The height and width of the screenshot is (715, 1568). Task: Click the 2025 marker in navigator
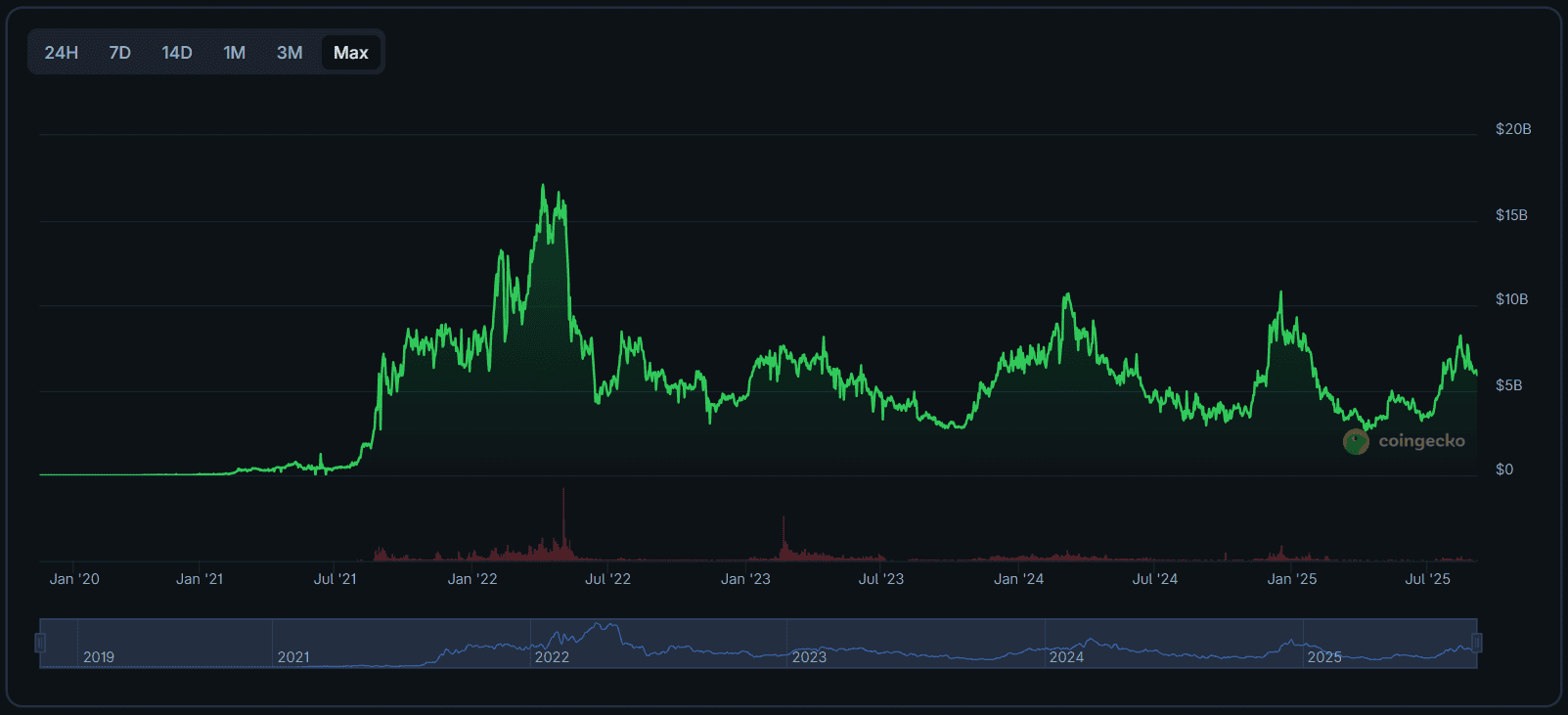(x=1324, y=657)
